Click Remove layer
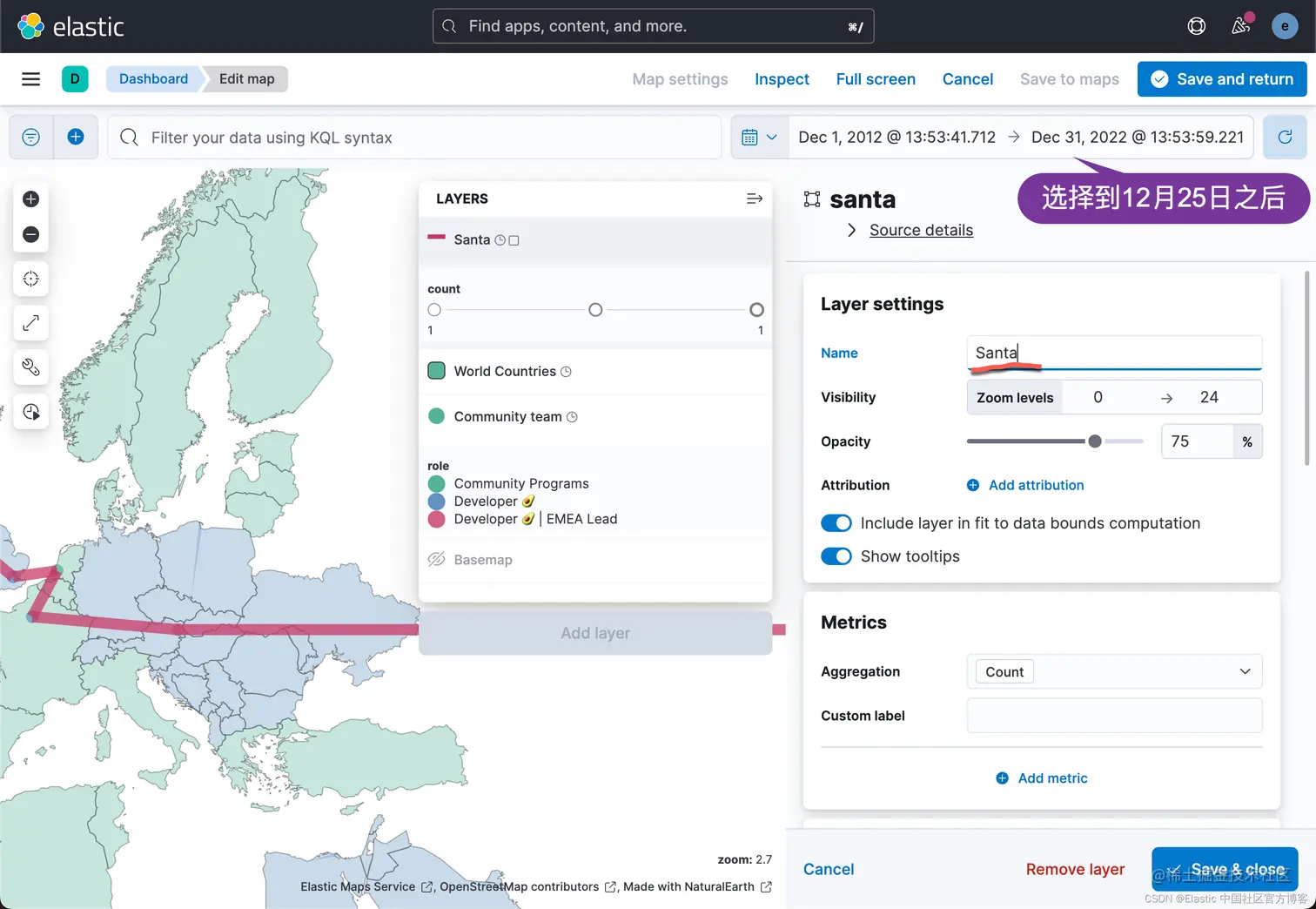 [1075, 869]
